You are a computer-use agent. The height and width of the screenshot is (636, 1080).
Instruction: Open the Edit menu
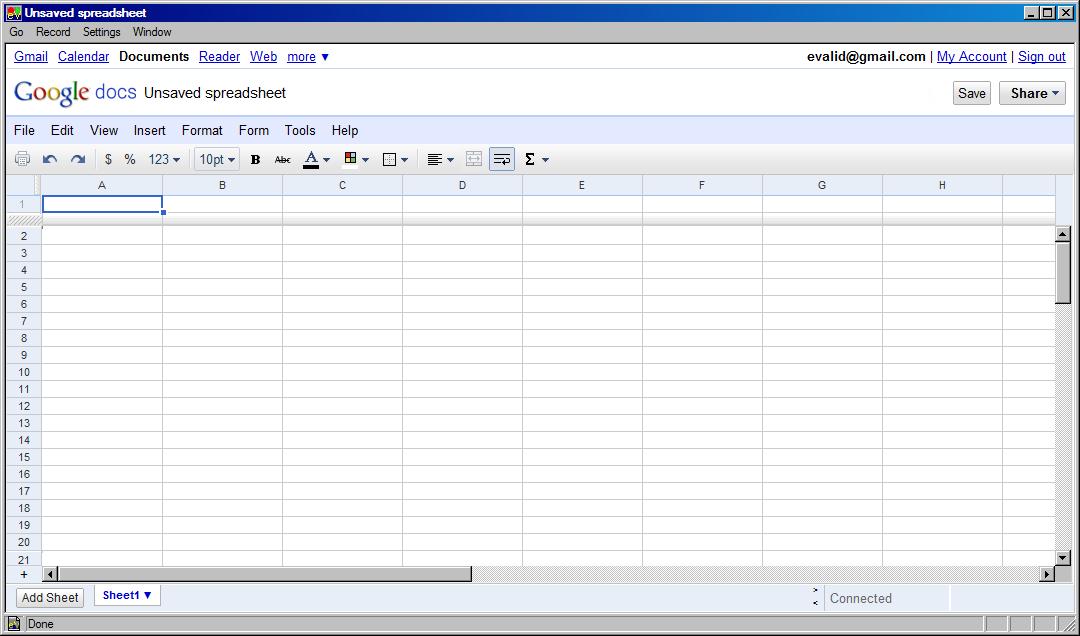click(x=62, y=130)
